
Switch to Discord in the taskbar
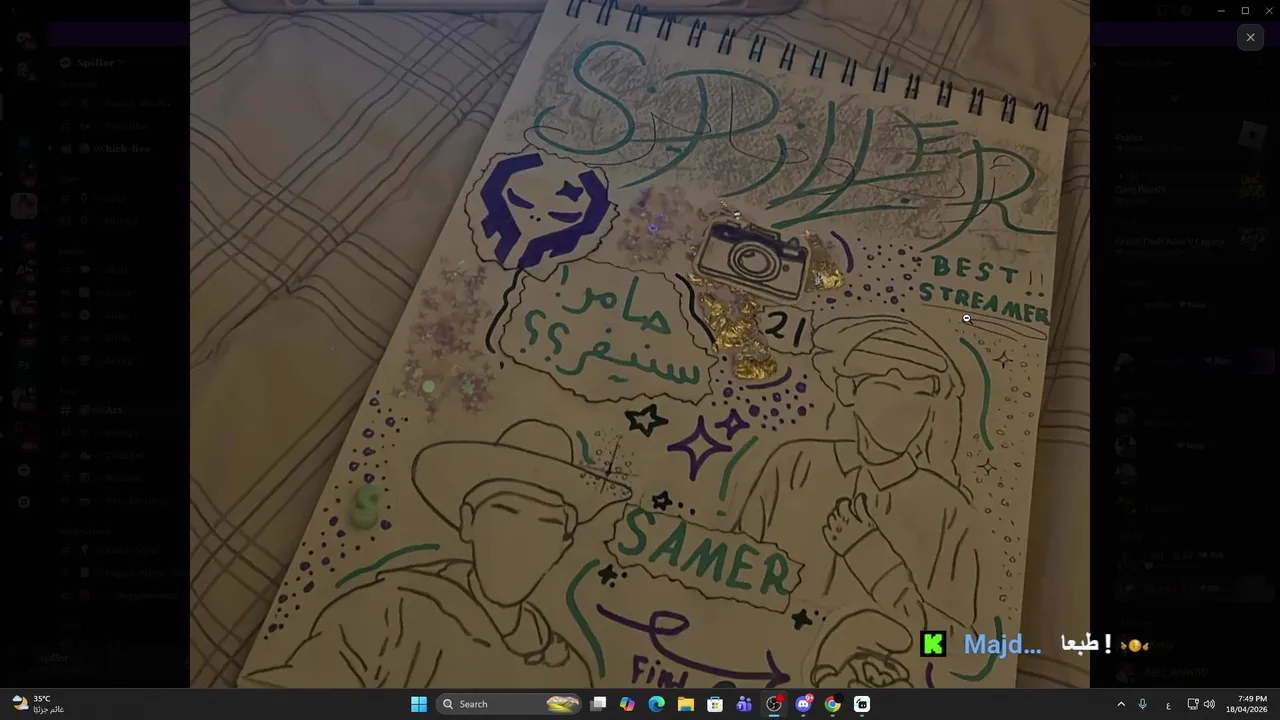pos(803,704)
